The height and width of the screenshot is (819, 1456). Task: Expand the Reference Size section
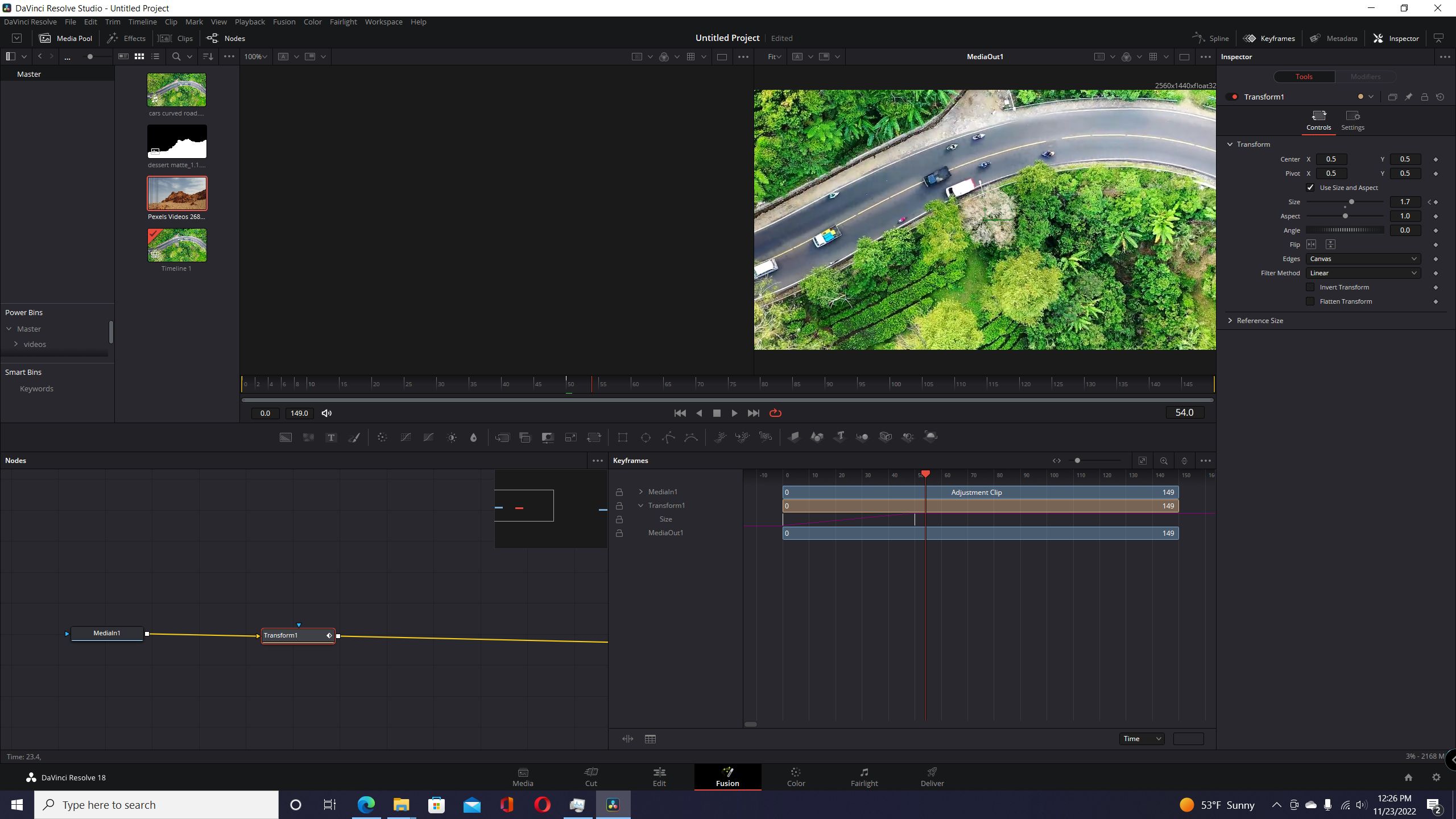point(1230,320)
